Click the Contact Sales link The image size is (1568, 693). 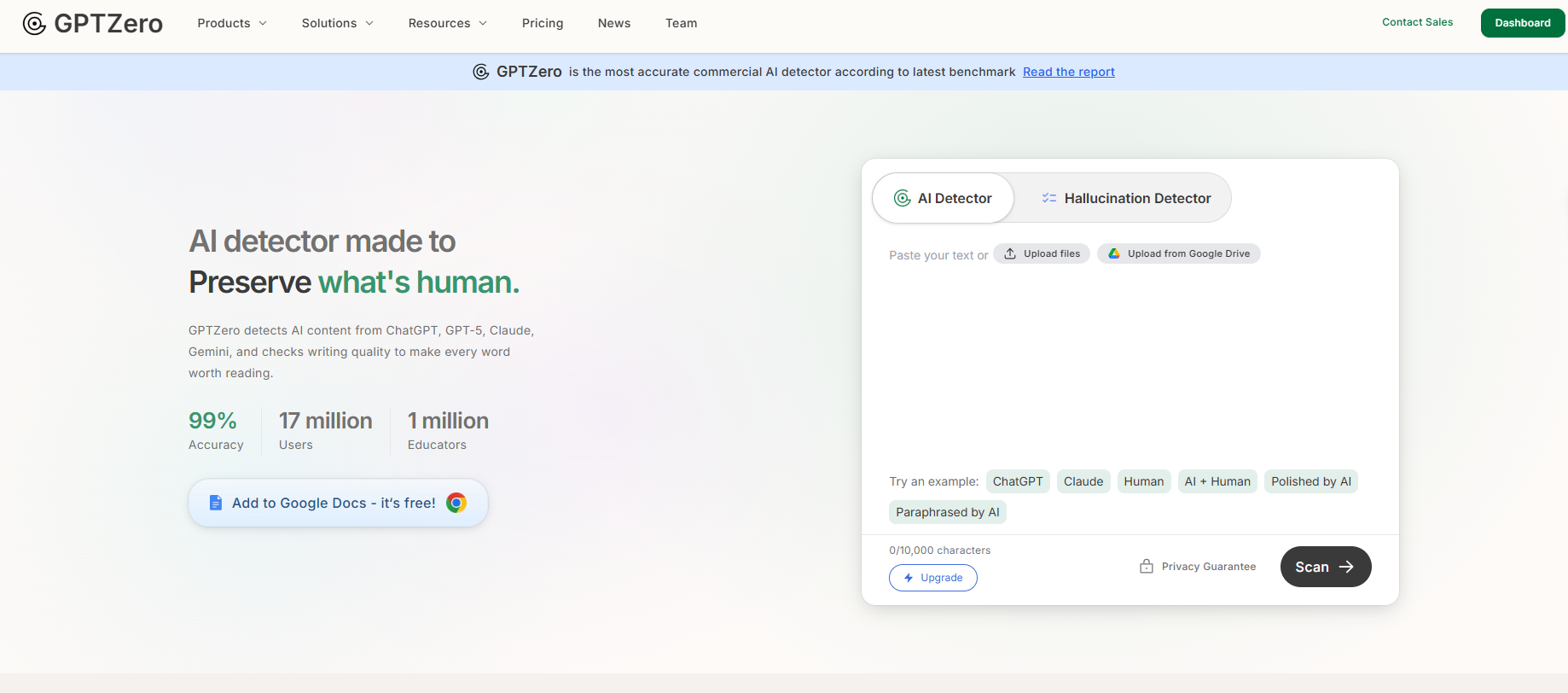tap(1417, 22)
